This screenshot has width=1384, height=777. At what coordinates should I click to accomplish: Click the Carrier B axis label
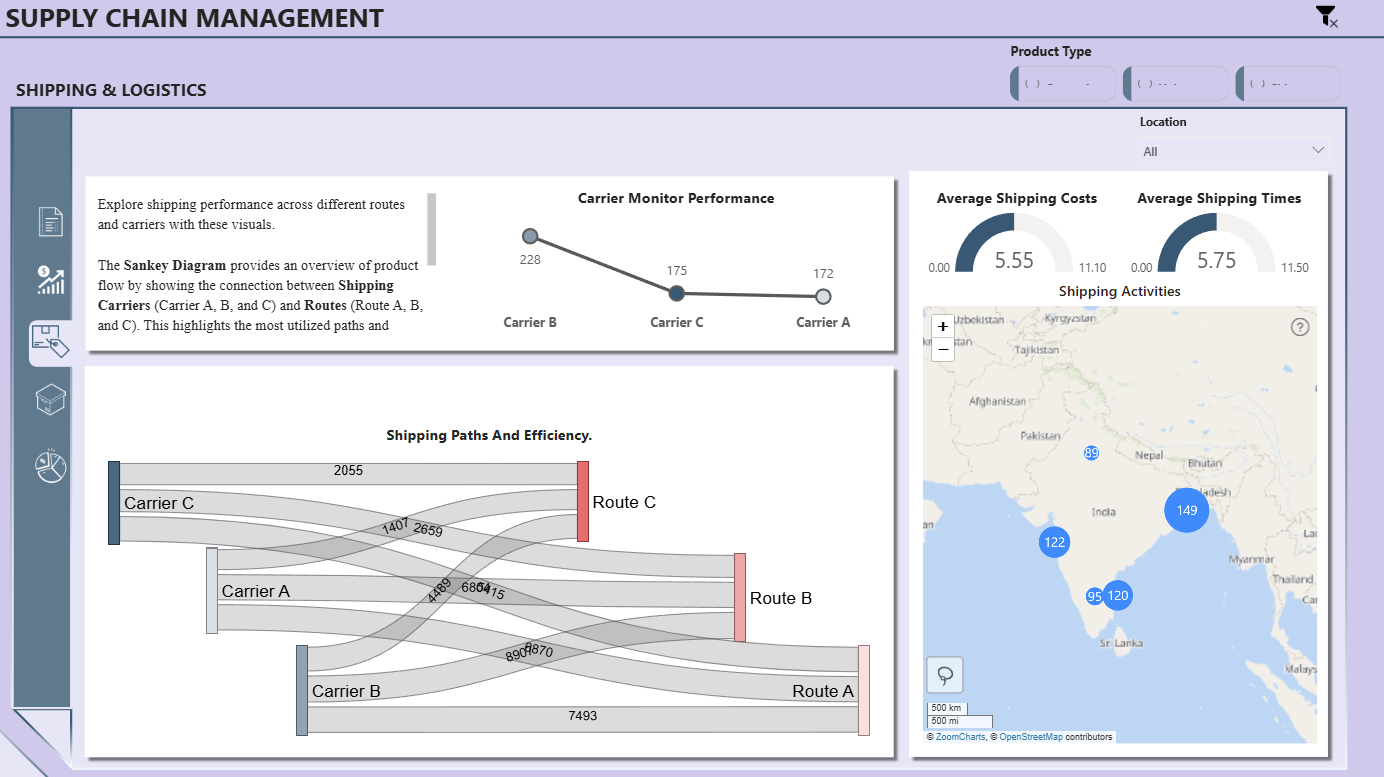pos(530,322)
